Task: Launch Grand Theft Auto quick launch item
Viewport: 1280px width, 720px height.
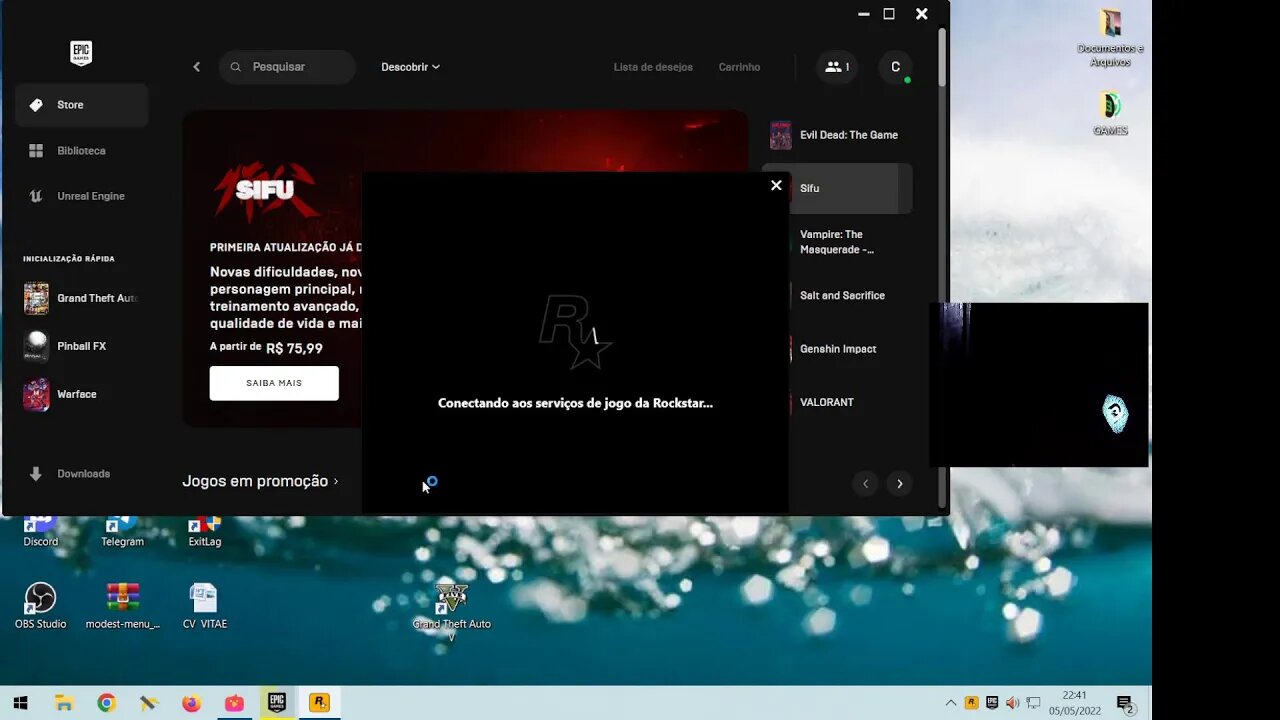Action: 81,298
